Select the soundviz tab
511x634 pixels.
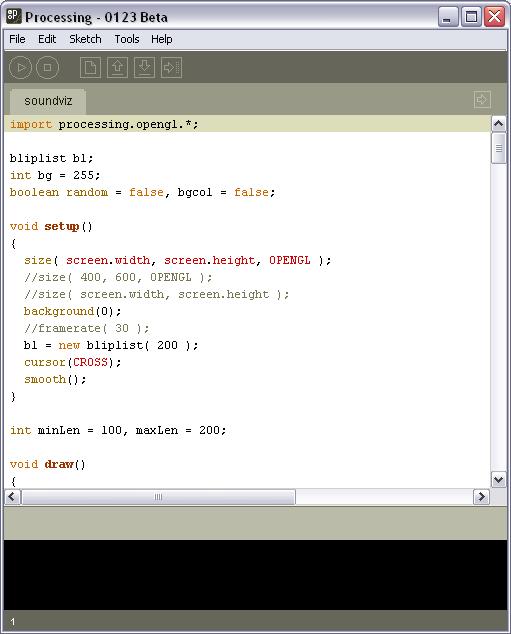(48, 101)
